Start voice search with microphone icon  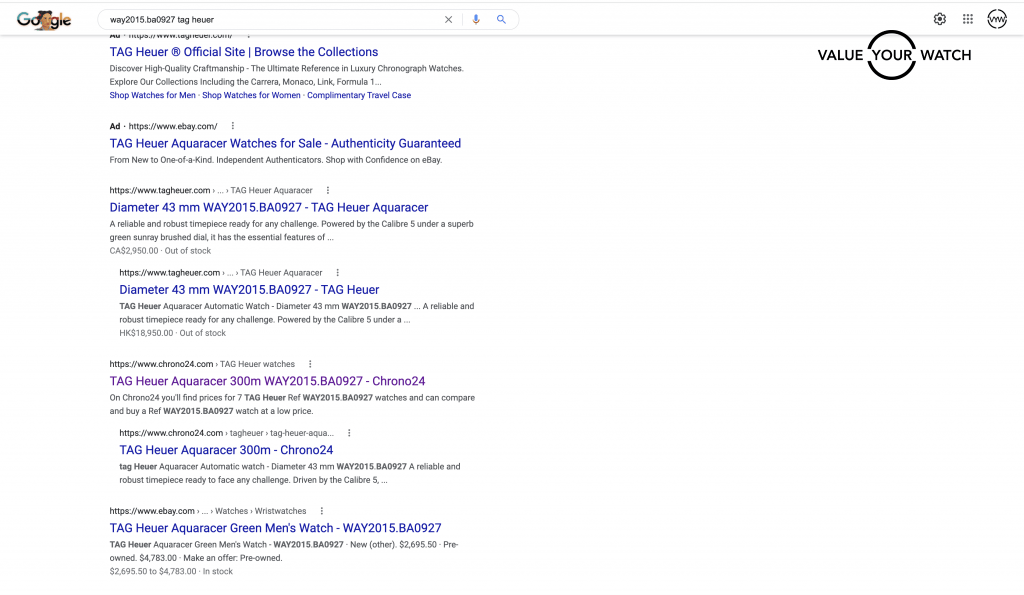[x=476, y=19]
